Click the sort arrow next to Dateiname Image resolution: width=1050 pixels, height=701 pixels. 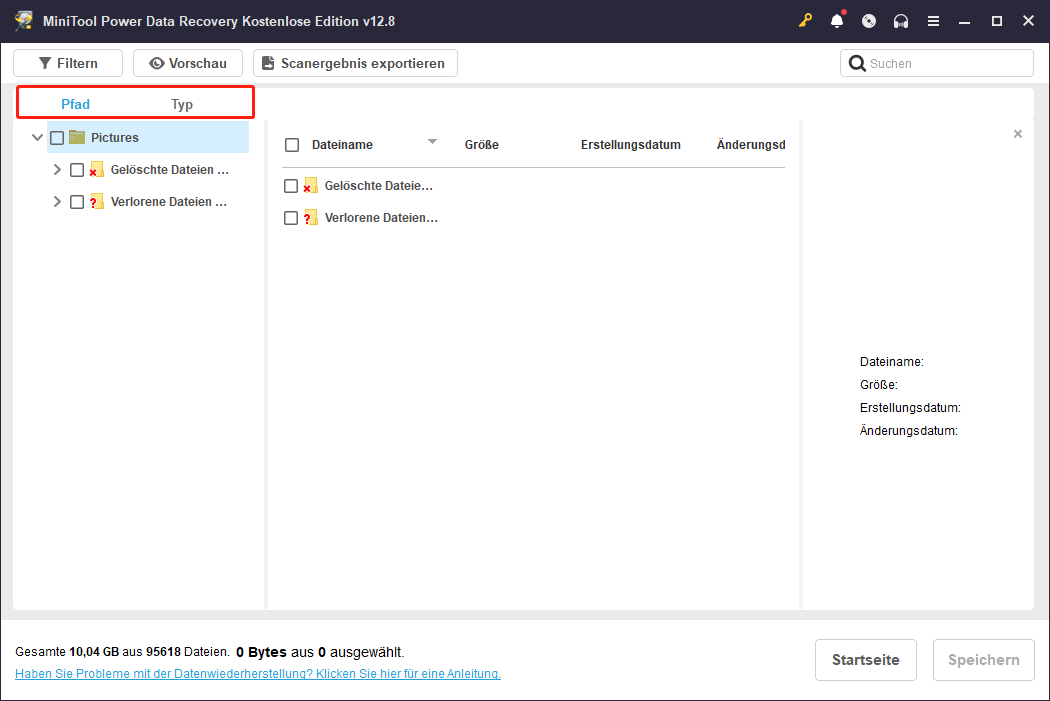[x=433, y=141]
